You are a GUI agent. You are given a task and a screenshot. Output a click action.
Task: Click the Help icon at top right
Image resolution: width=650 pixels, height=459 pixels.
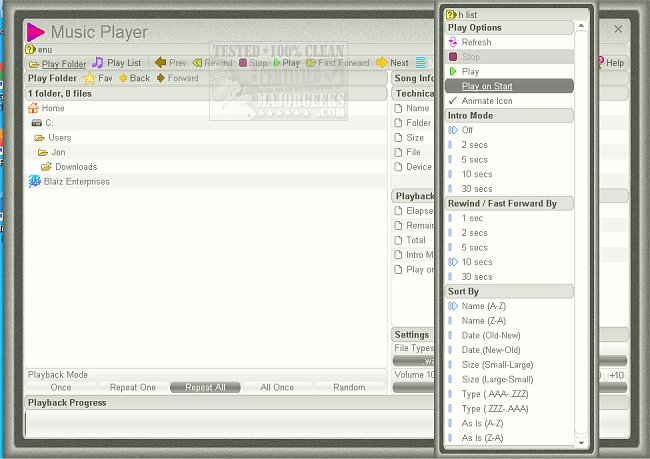pos(600,62)
